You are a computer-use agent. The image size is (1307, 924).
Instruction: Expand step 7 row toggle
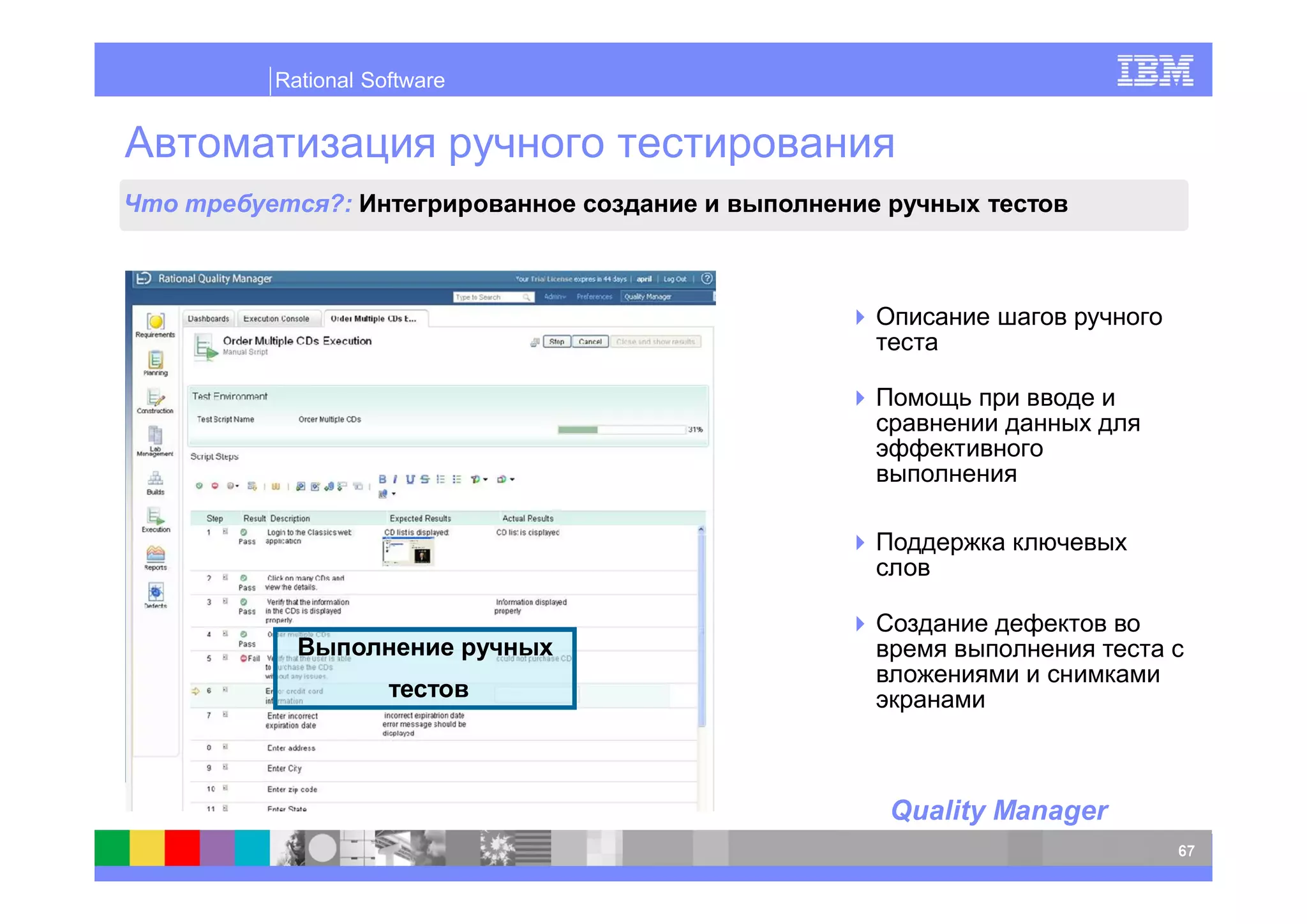point(225,715)
